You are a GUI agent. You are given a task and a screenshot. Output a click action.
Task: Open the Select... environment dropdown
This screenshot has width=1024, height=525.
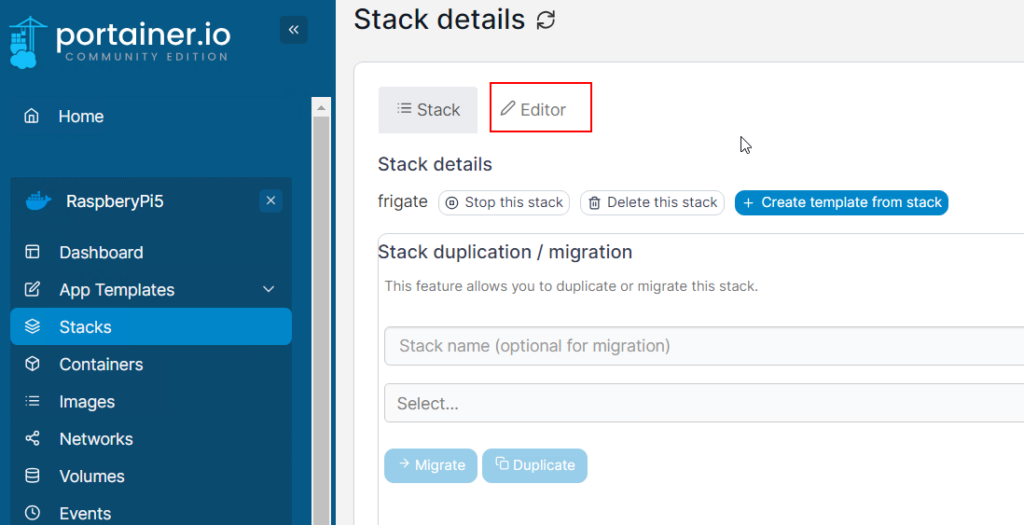click(x=704, y=403)
